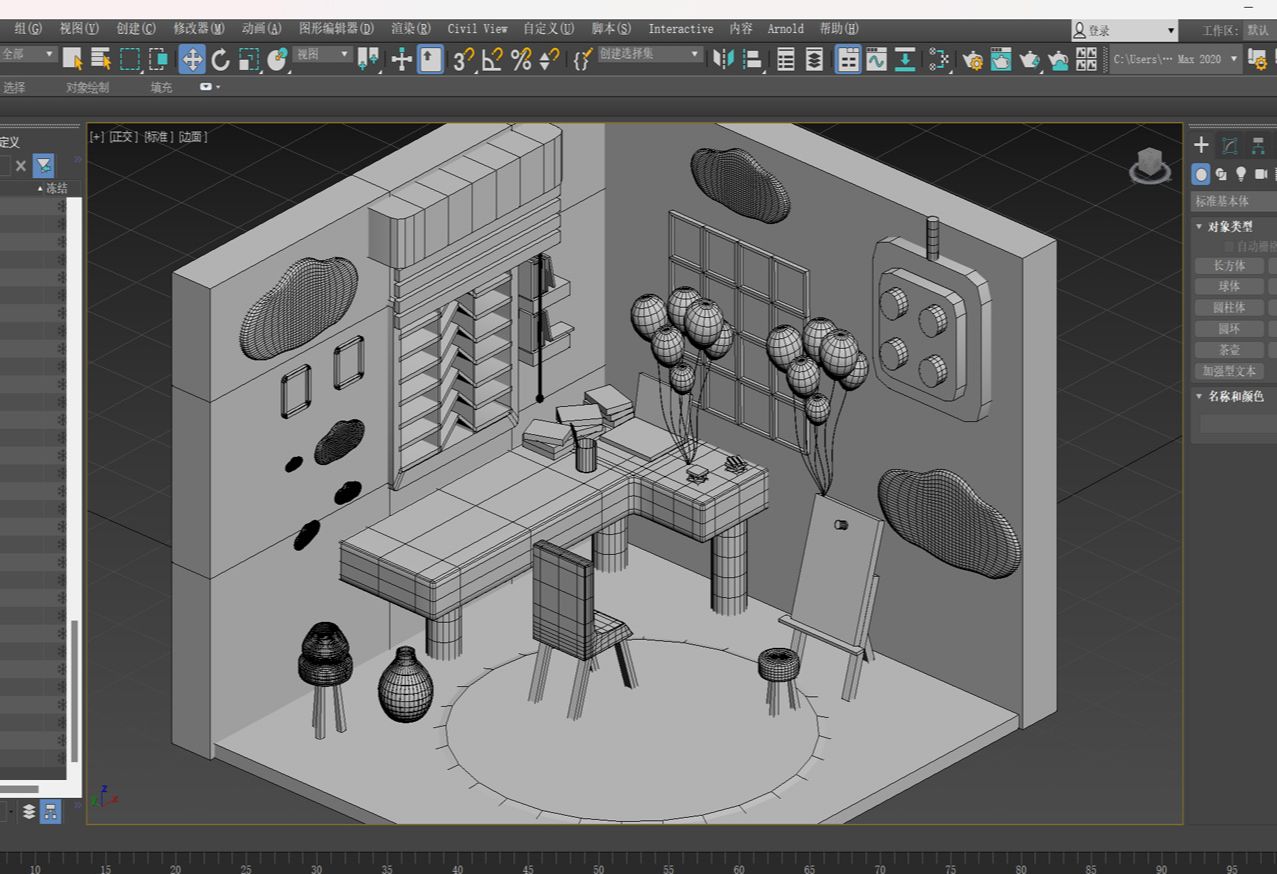Open the Arnold menu

point(786,29)
